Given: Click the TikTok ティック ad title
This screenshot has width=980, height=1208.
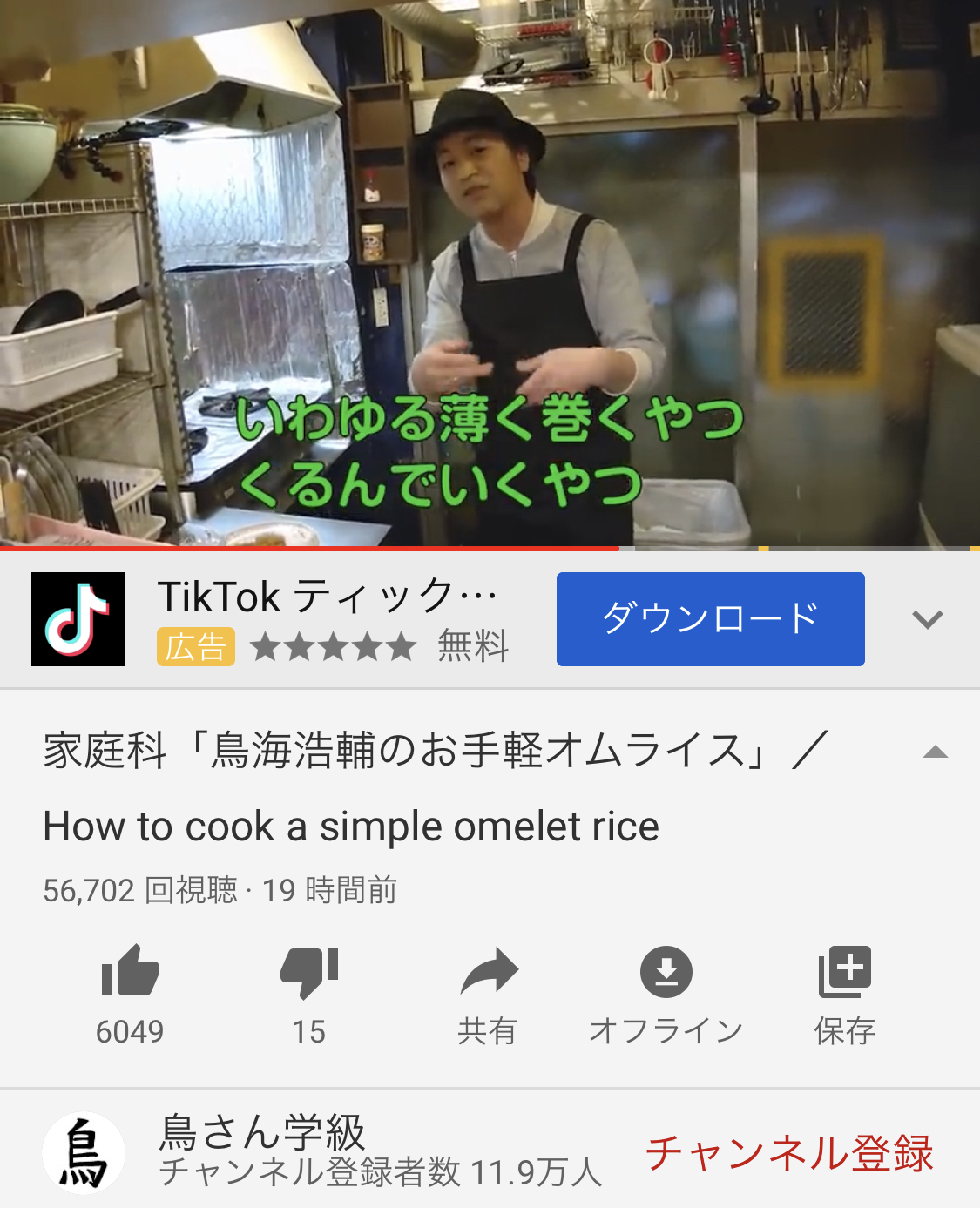Looking at the screenshot, I should pyautogui.click(x=328, y=597).
